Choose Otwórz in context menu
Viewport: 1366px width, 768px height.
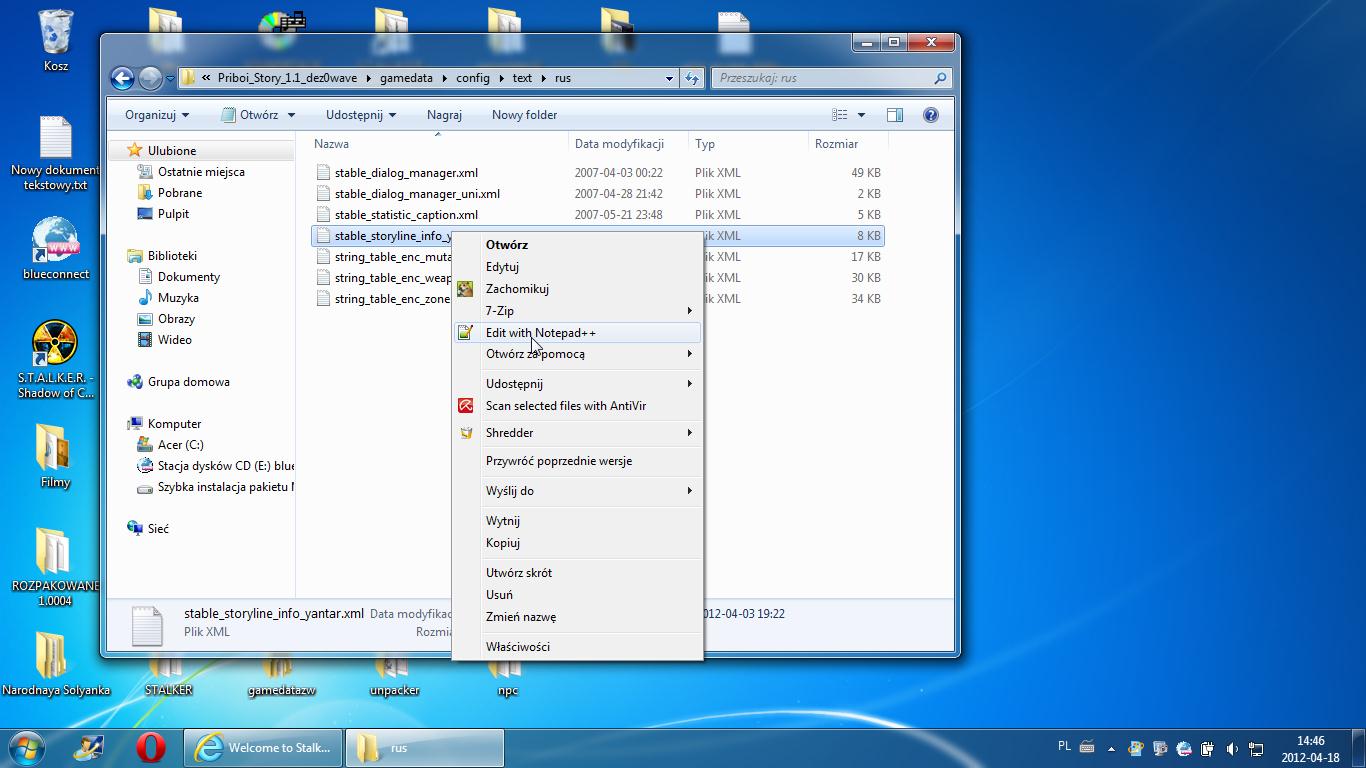pos(577,245)
